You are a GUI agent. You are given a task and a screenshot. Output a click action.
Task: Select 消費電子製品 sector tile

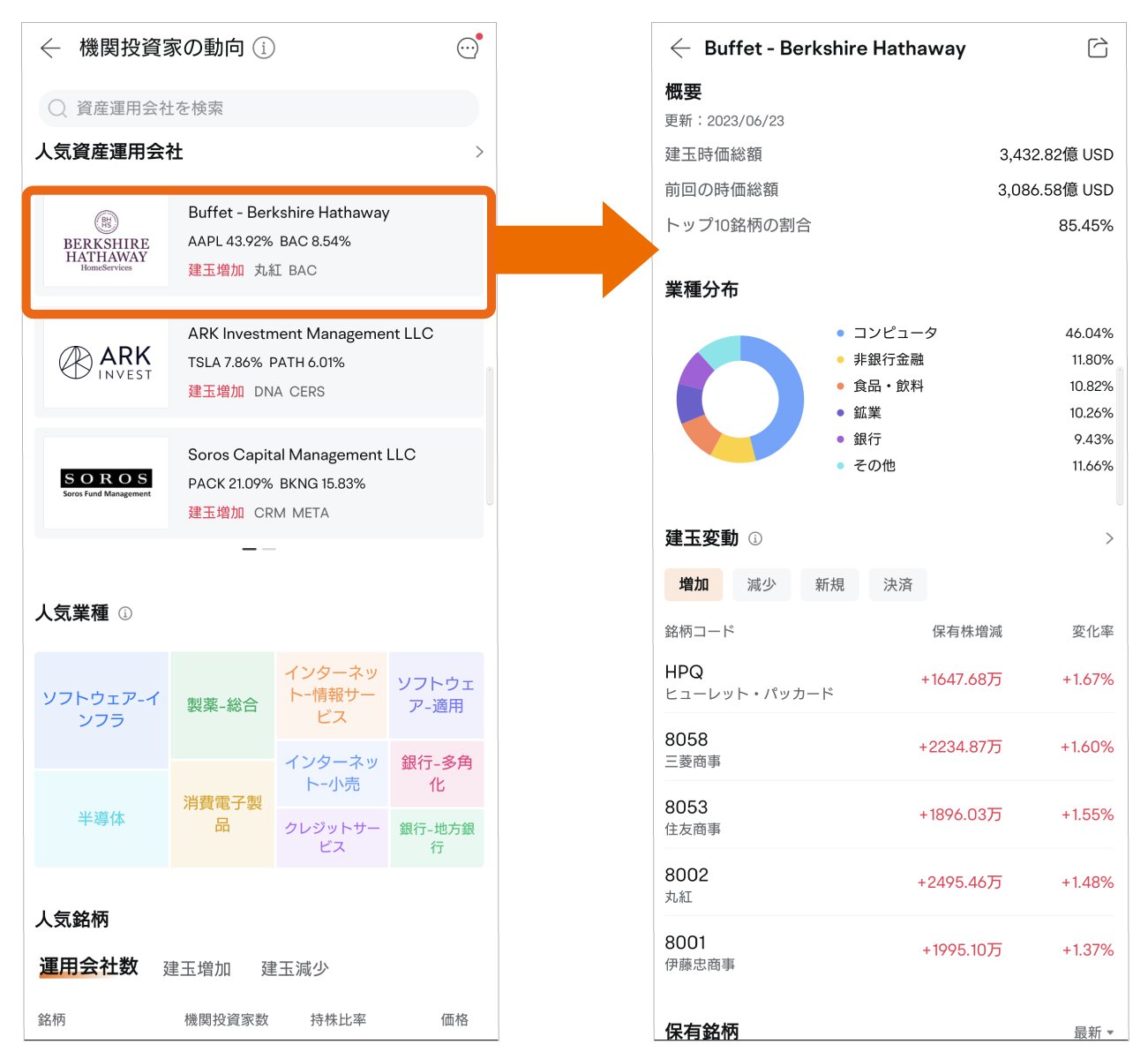click(x=222, y=814)
